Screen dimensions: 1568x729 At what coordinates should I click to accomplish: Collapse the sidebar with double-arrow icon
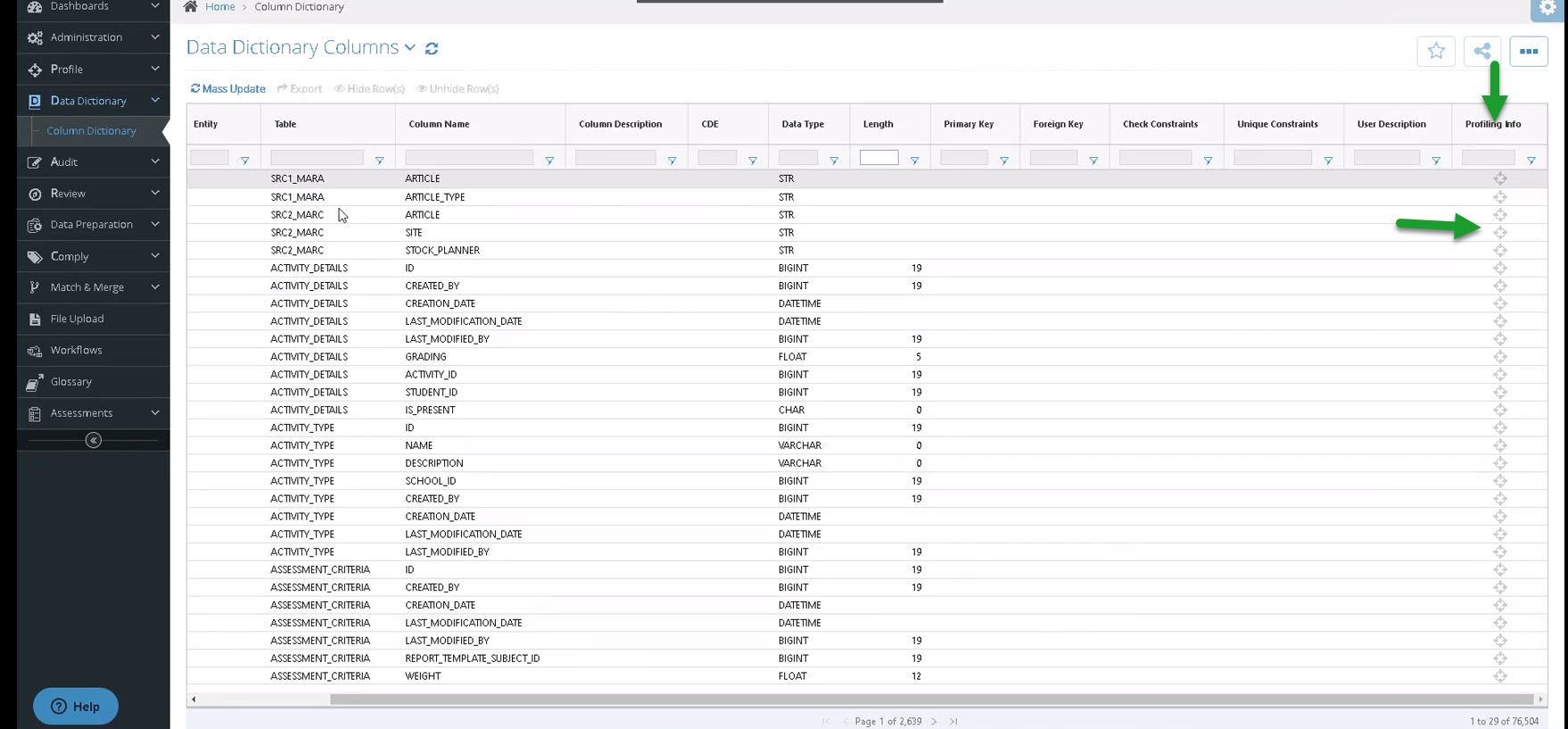coord(93,440)
